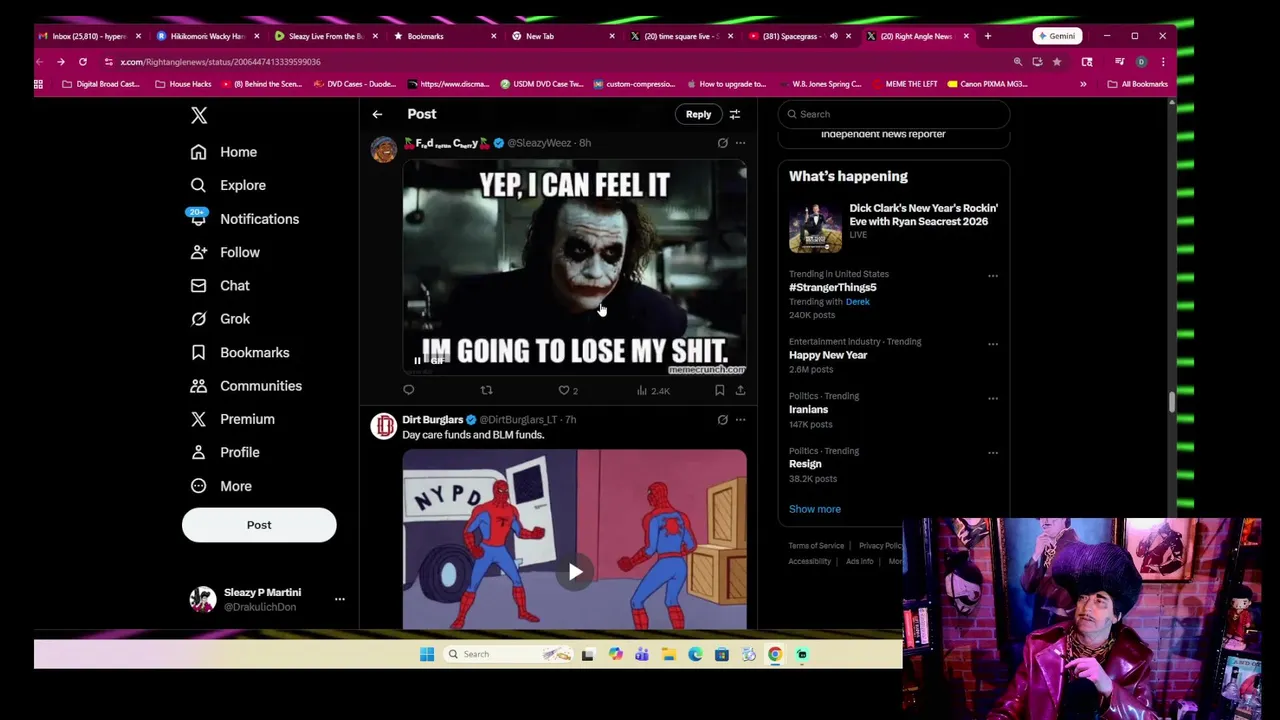Click Grok icon on SleazyWeez post
The width and height of the screenshot is (1280, 720).
[722, 143]
